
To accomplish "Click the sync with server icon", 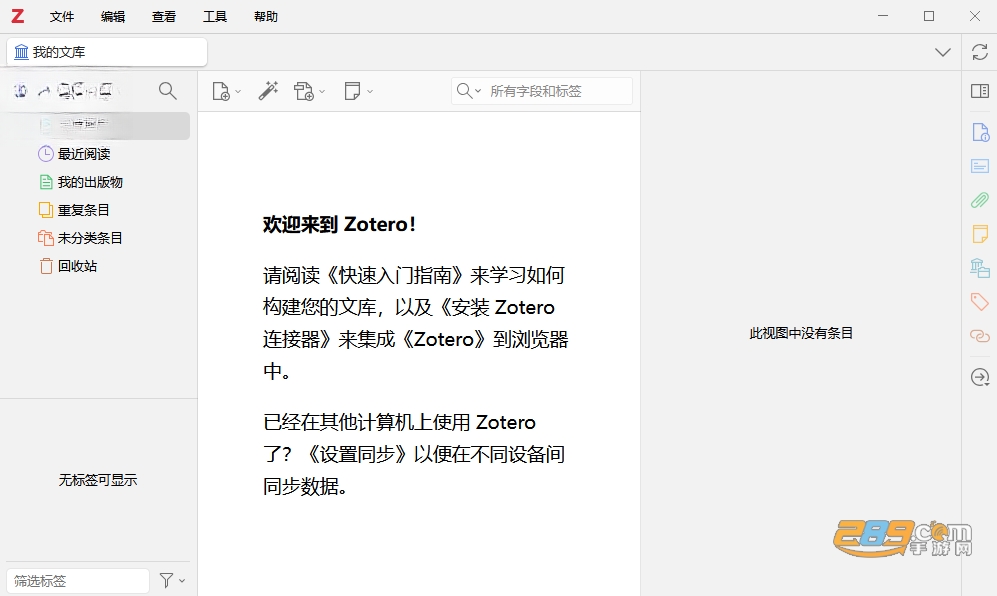I will coord(980,52).
